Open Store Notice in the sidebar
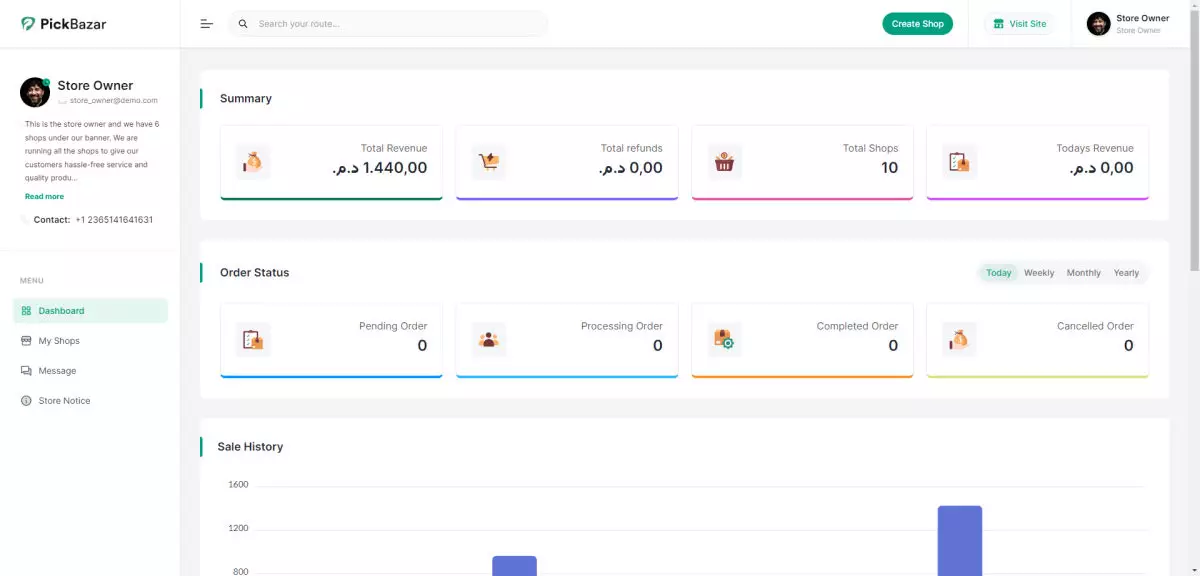This screenshot has width=1200, height=576. point(91,401)
